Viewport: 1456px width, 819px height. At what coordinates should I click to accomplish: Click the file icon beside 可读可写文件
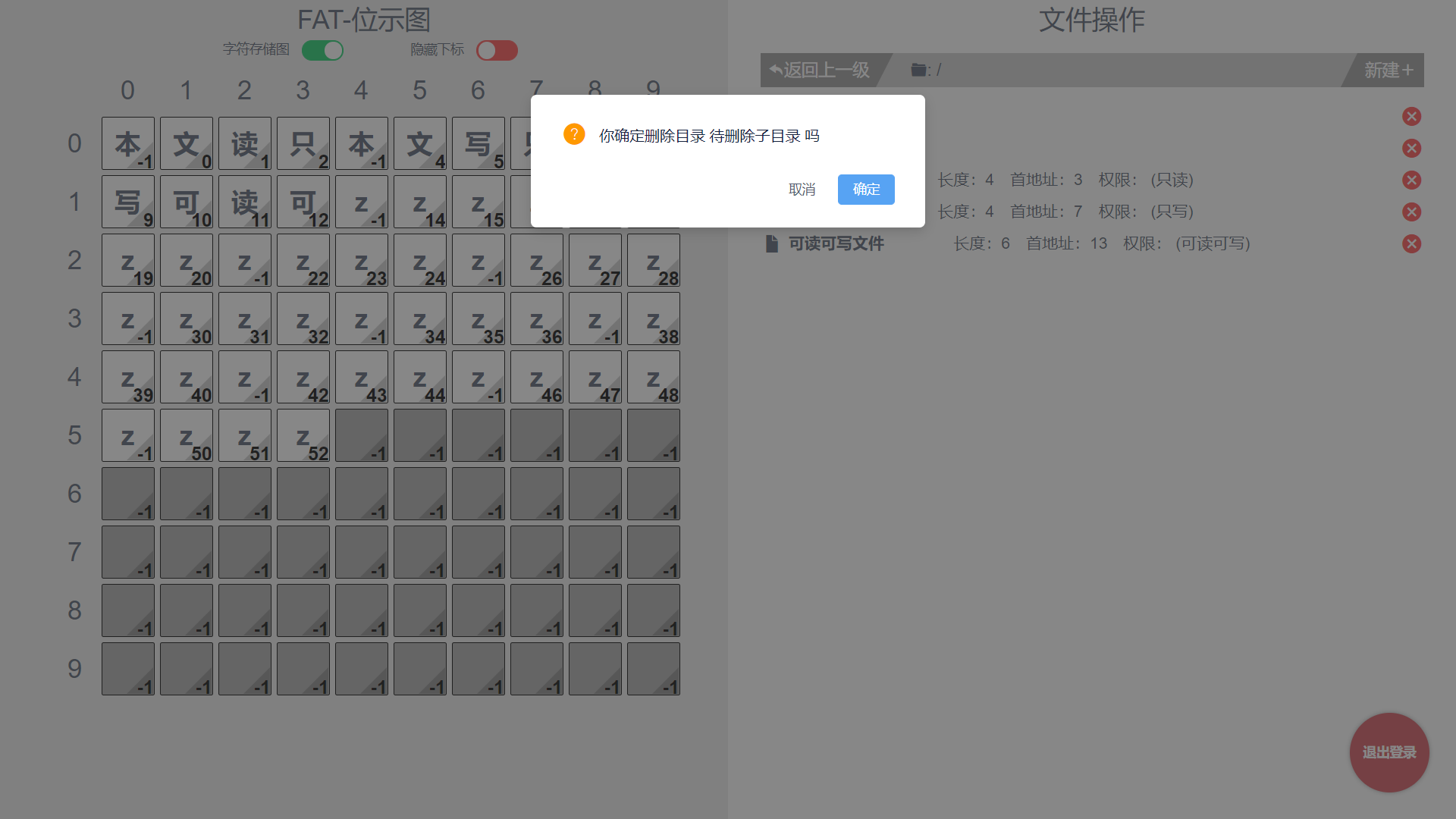(772, 244)
